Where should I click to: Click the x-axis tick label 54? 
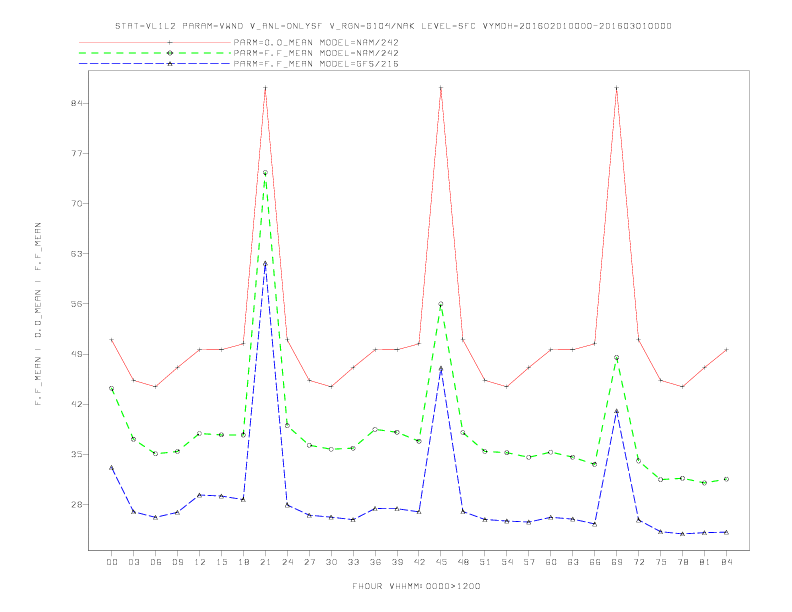(507, 562)
